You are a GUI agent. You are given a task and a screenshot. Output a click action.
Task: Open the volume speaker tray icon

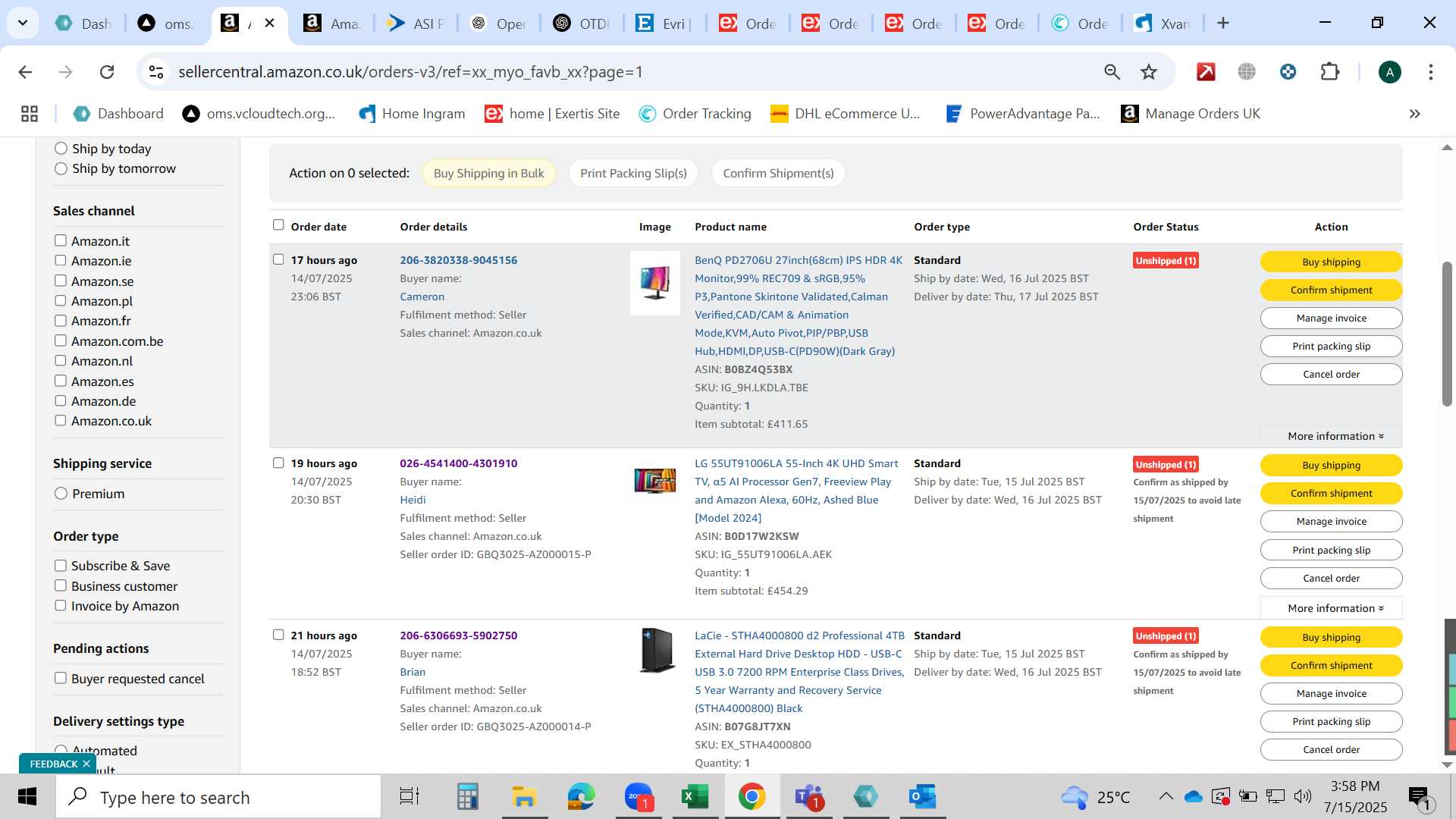(1303, 796)
